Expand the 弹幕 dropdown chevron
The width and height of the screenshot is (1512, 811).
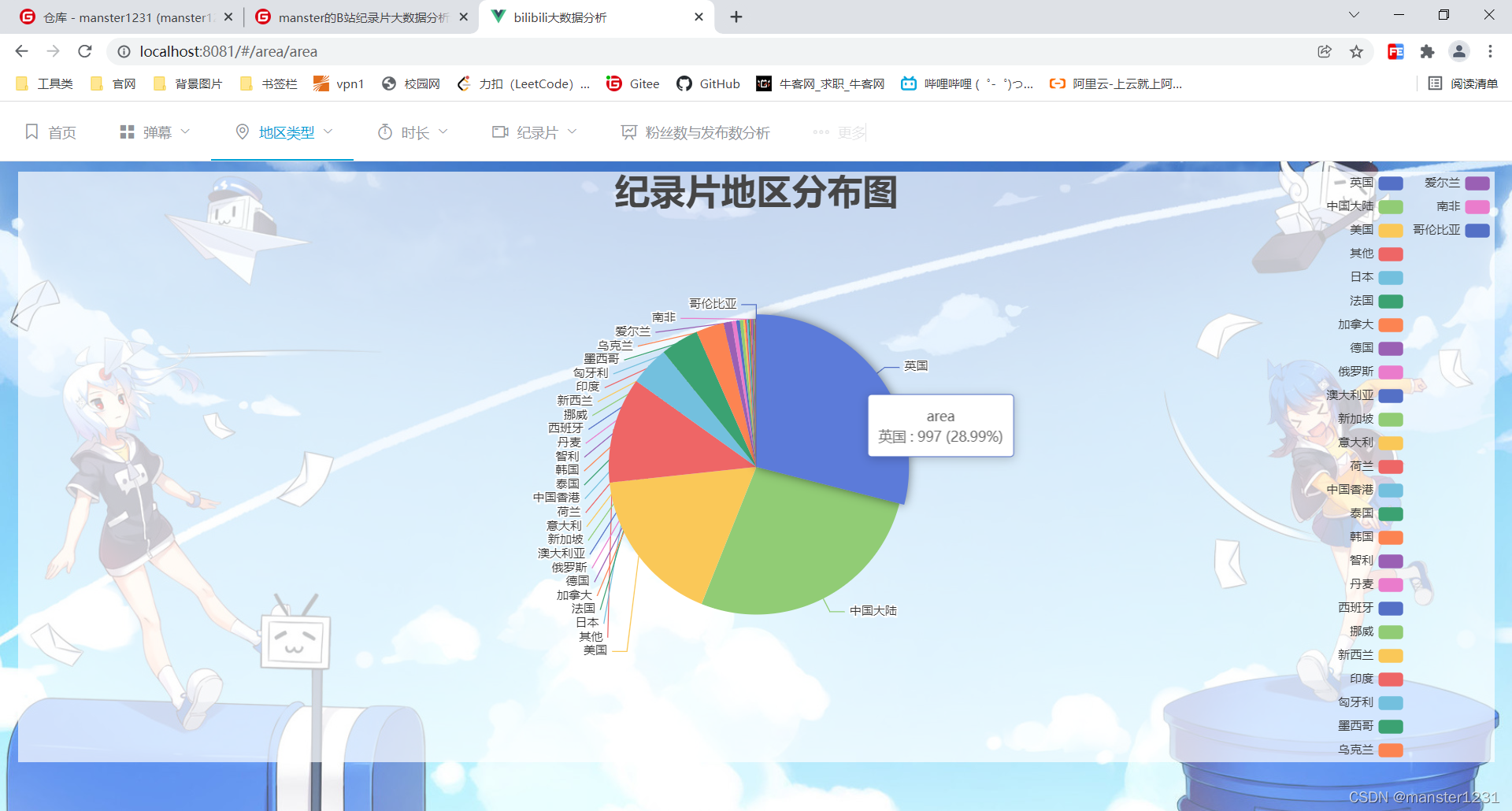pos(186,131)
